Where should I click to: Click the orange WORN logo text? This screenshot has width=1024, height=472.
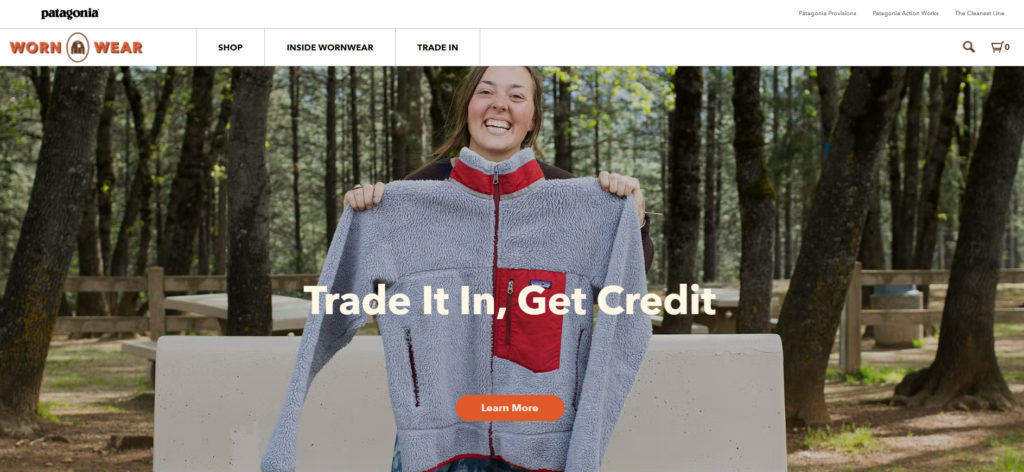click(36, 48)
